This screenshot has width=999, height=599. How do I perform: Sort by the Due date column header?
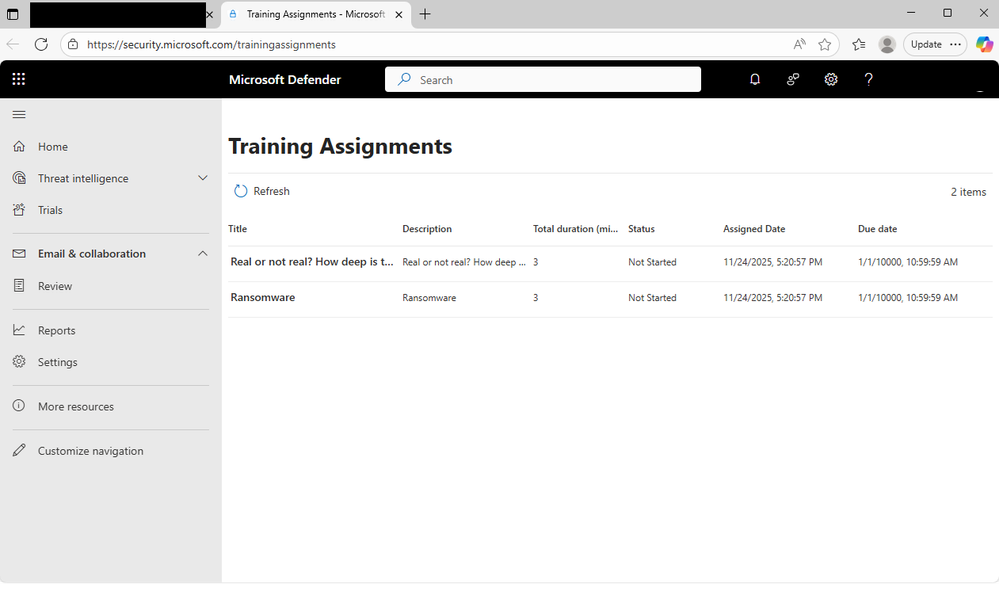[877, 229]
